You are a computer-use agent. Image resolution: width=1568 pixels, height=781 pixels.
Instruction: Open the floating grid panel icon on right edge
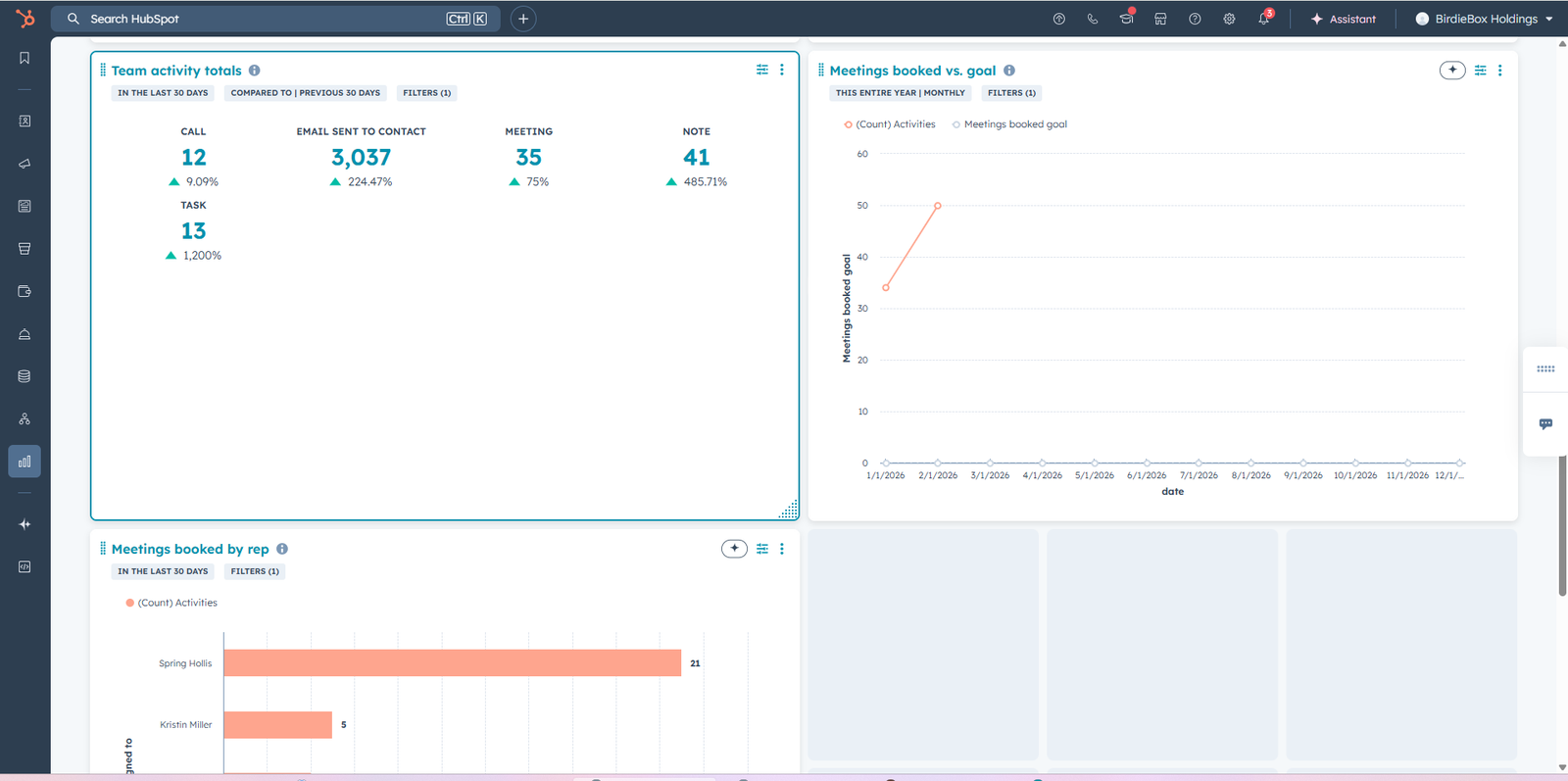(x=1545, y=369)
